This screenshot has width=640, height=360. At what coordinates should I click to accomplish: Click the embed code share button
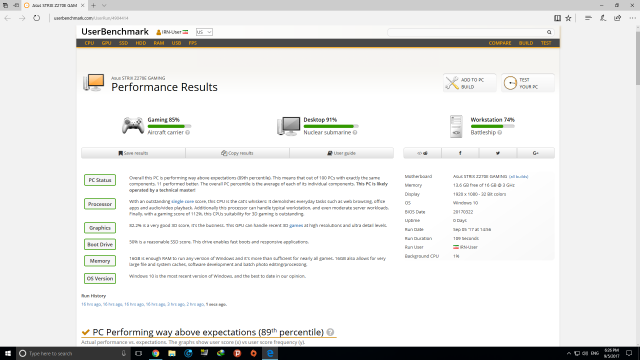[x=422, y=153]
